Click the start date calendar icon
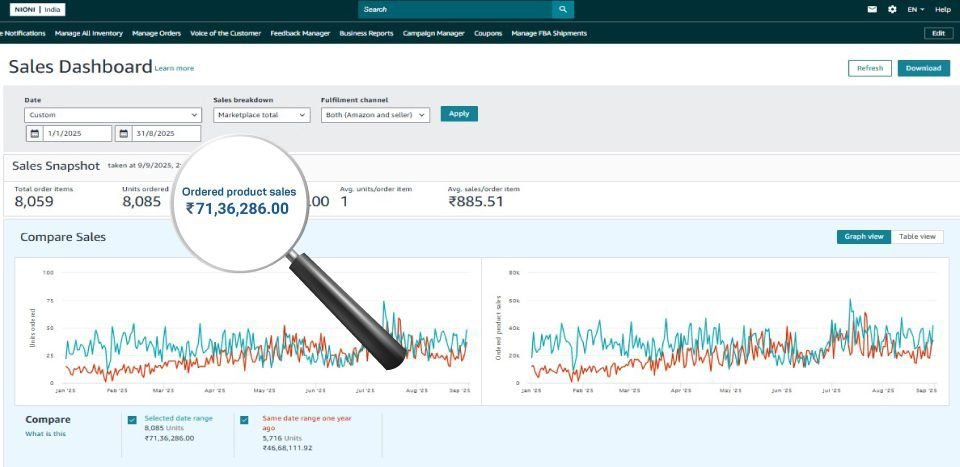Screen dimensions: 960x467 point(35,134)
